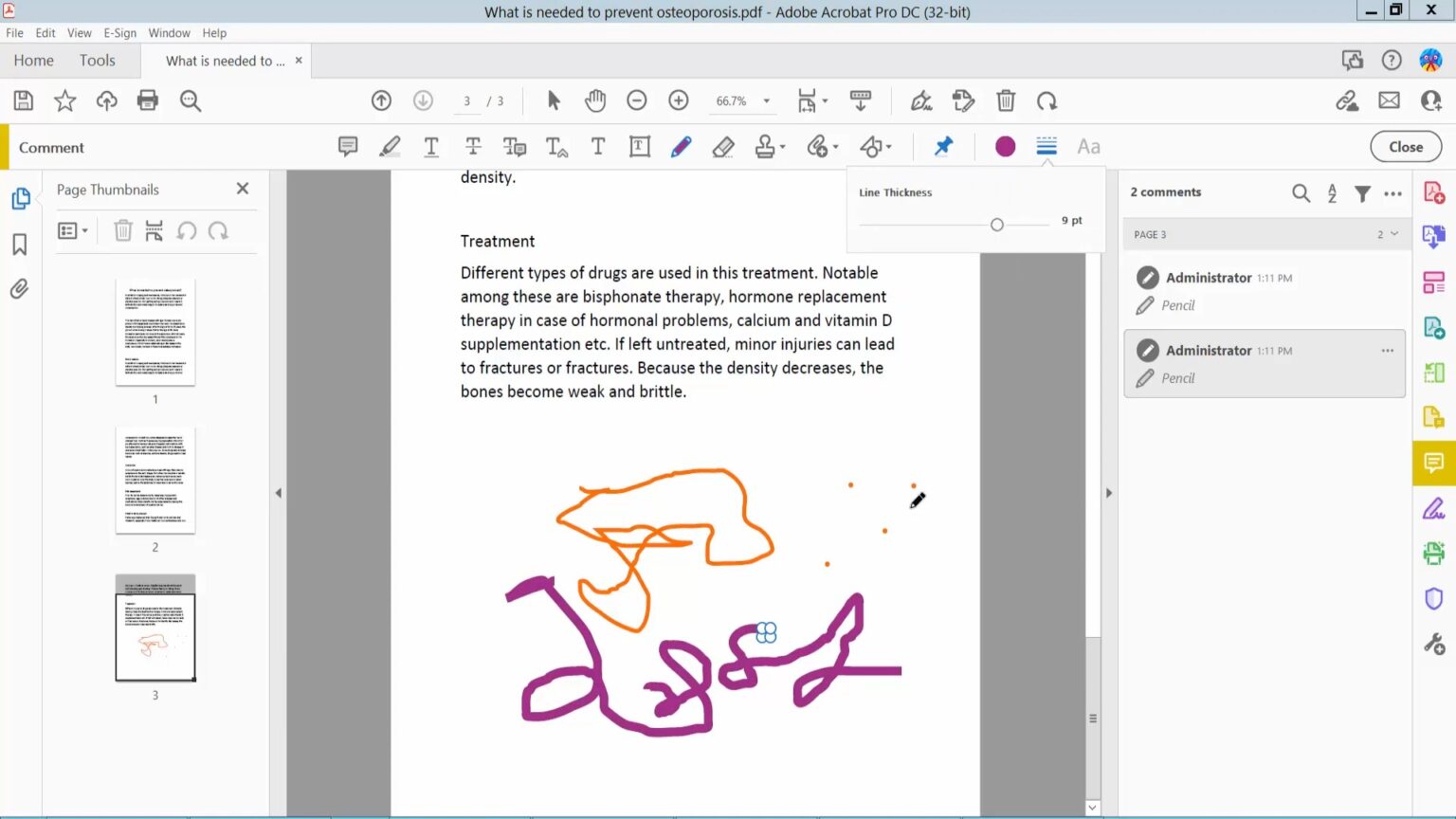
Task: Enable the Pencil drawing tool
Action: point(682,147)
